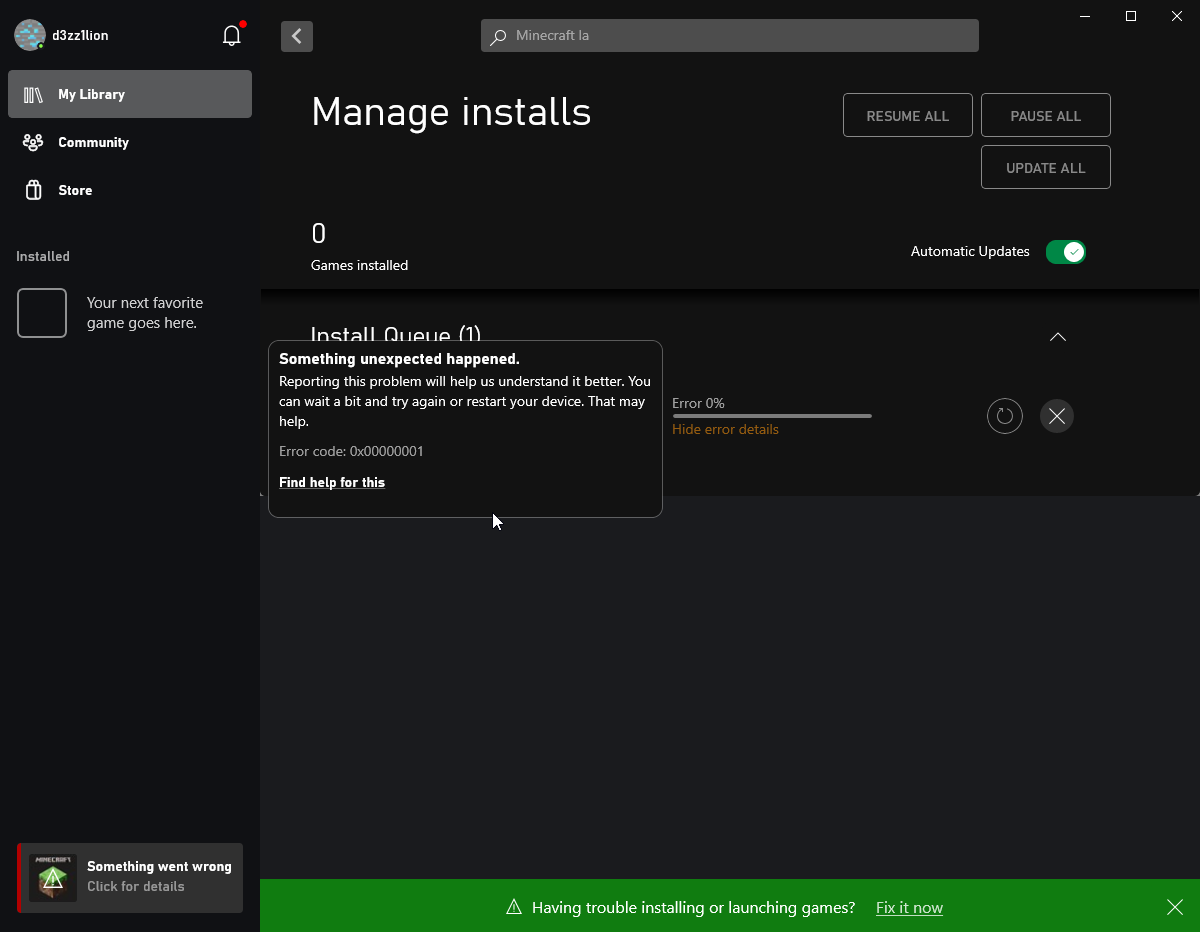This screenshot has width=1200, height=932.
Task: Turn off Automatic Updates toggle
Action: click(1065, 252)
